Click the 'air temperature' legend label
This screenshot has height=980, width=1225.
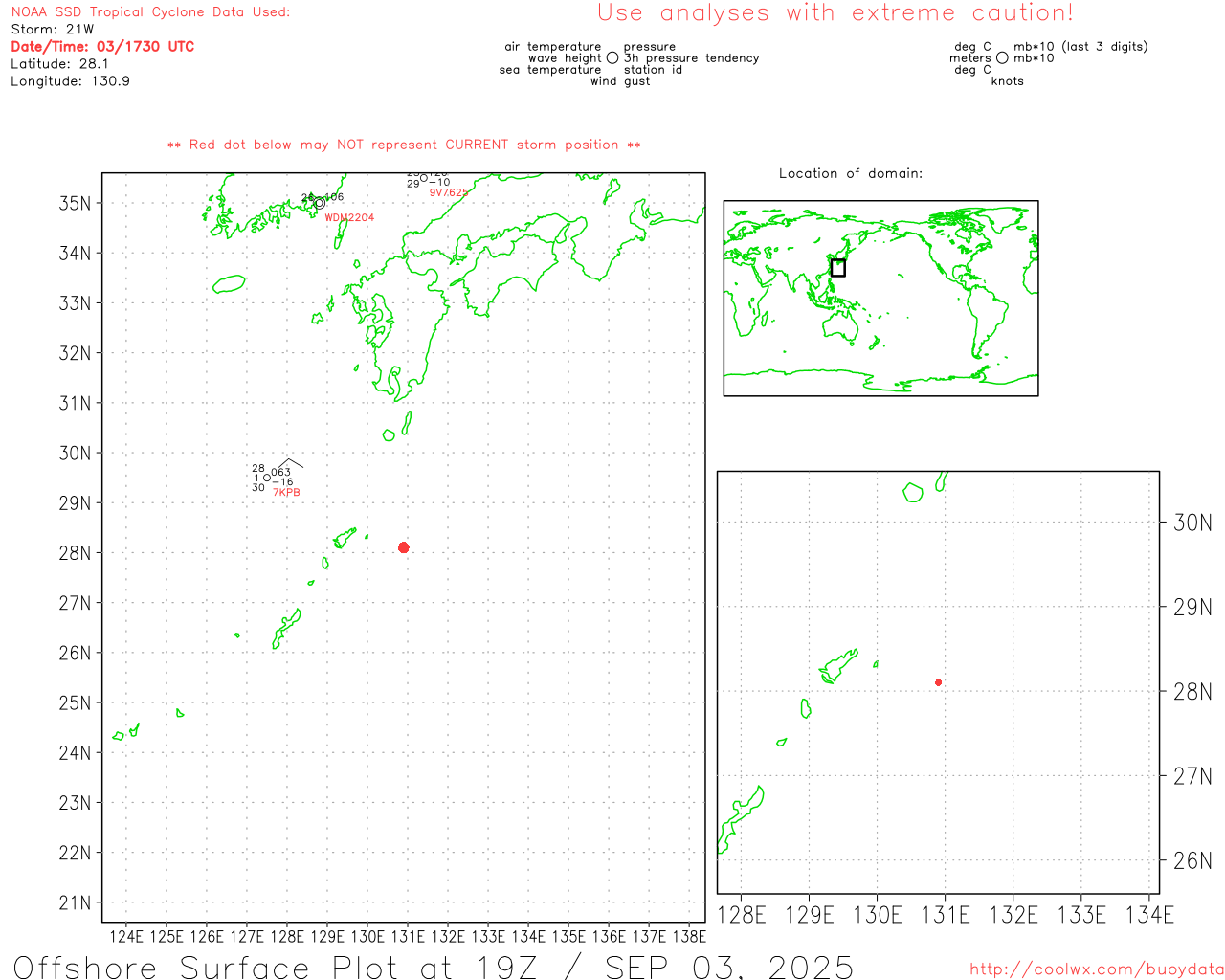[x=553, y=47]
